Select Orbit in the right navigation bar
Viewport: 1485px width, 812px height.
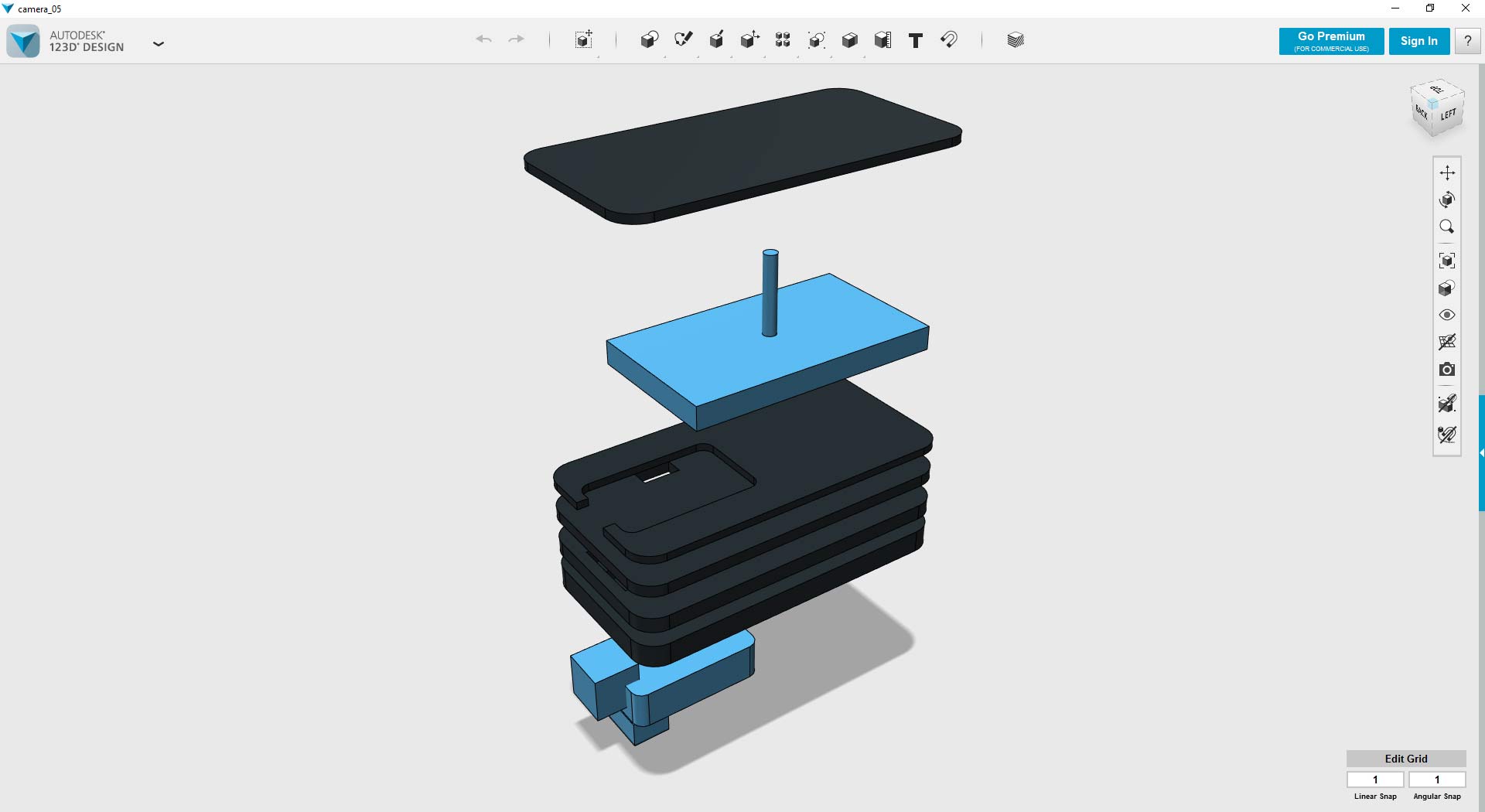coord(1447,199)
